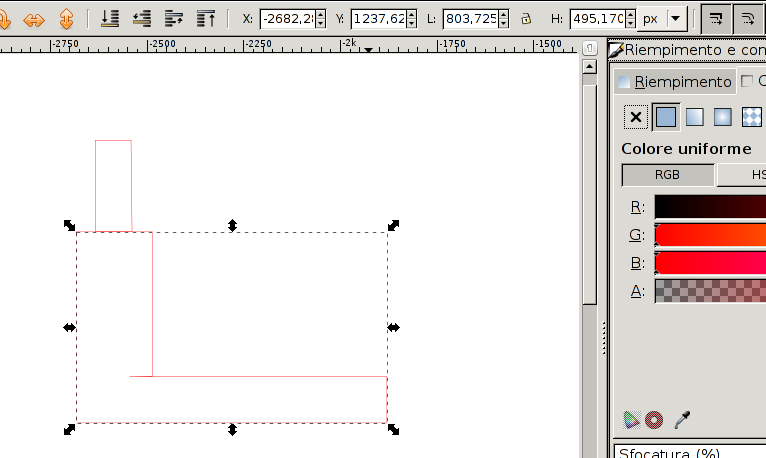Image resolution: width=766 pixels, height=458 pixels.
Task: Click the top-left scale handle
Action: [69, 225]
